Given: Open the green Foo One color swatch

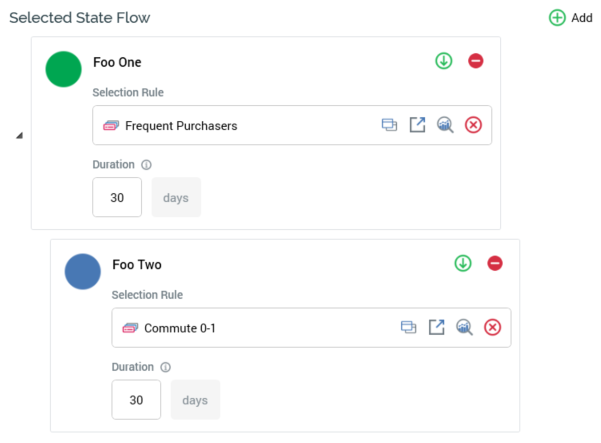Looking at the screenshot, I should [x=63, y=69].
